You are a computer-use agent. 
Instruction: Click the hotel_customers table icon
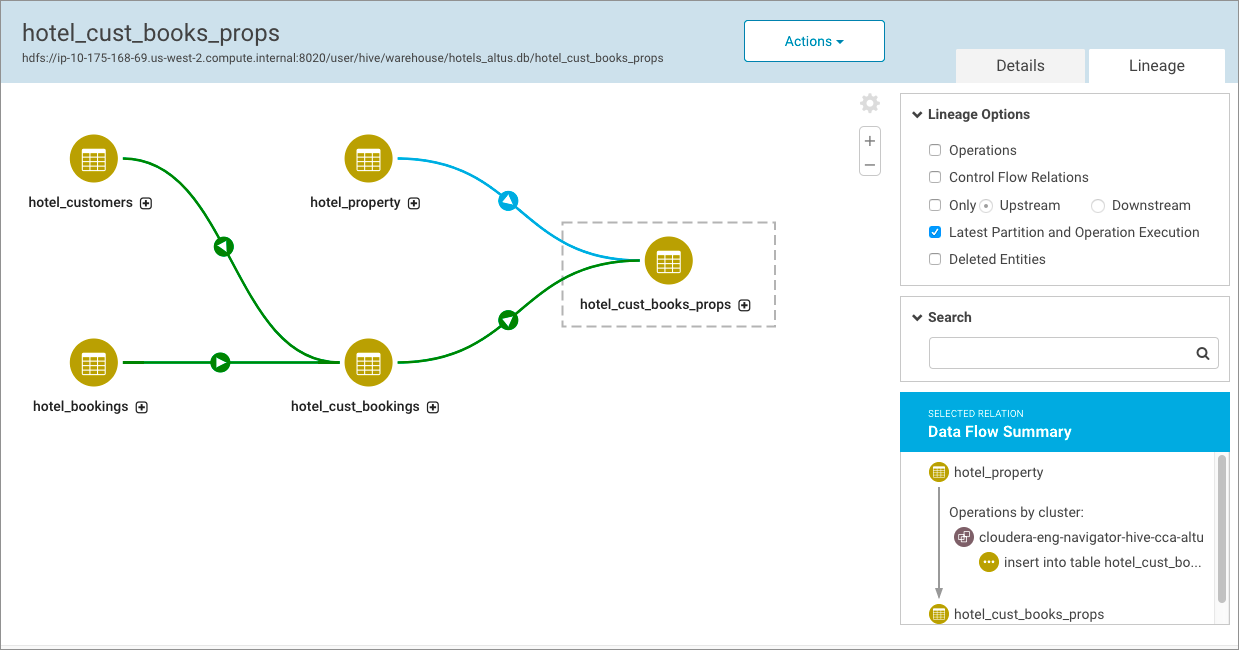[x=94, y=159]
